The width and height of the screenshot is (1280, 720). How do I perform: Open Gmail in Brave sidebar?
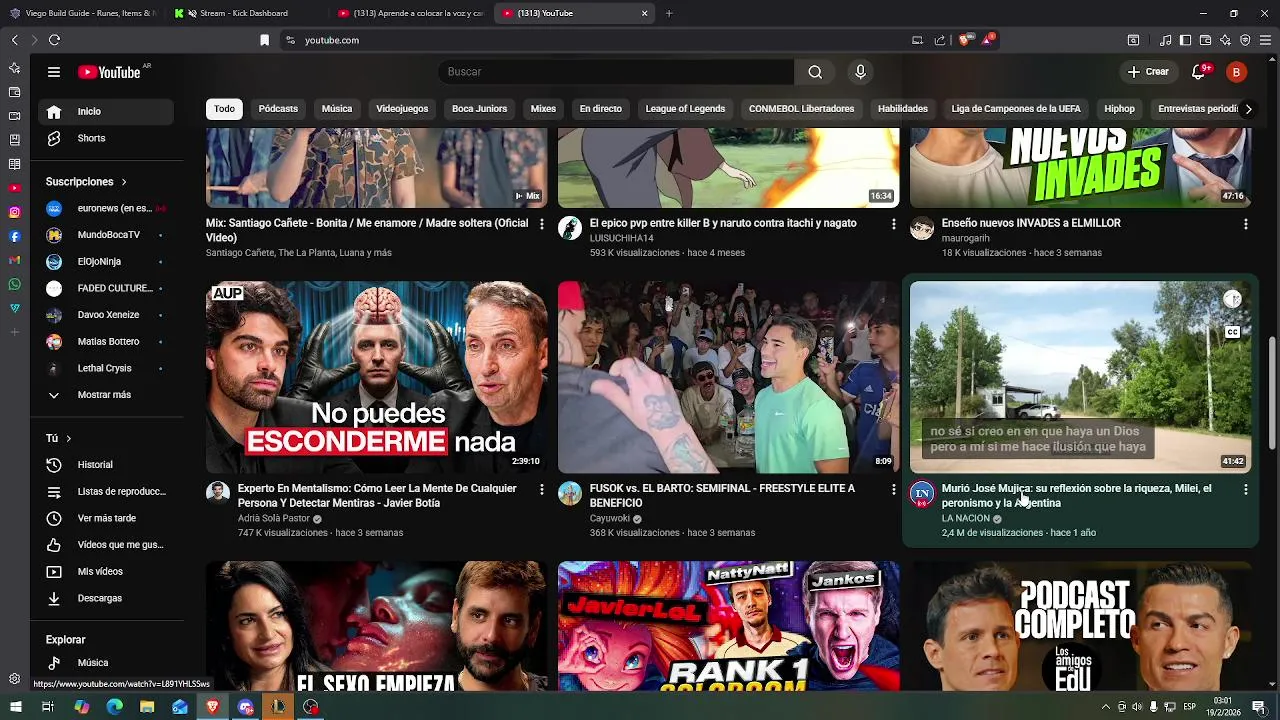[x=14, y=260]
